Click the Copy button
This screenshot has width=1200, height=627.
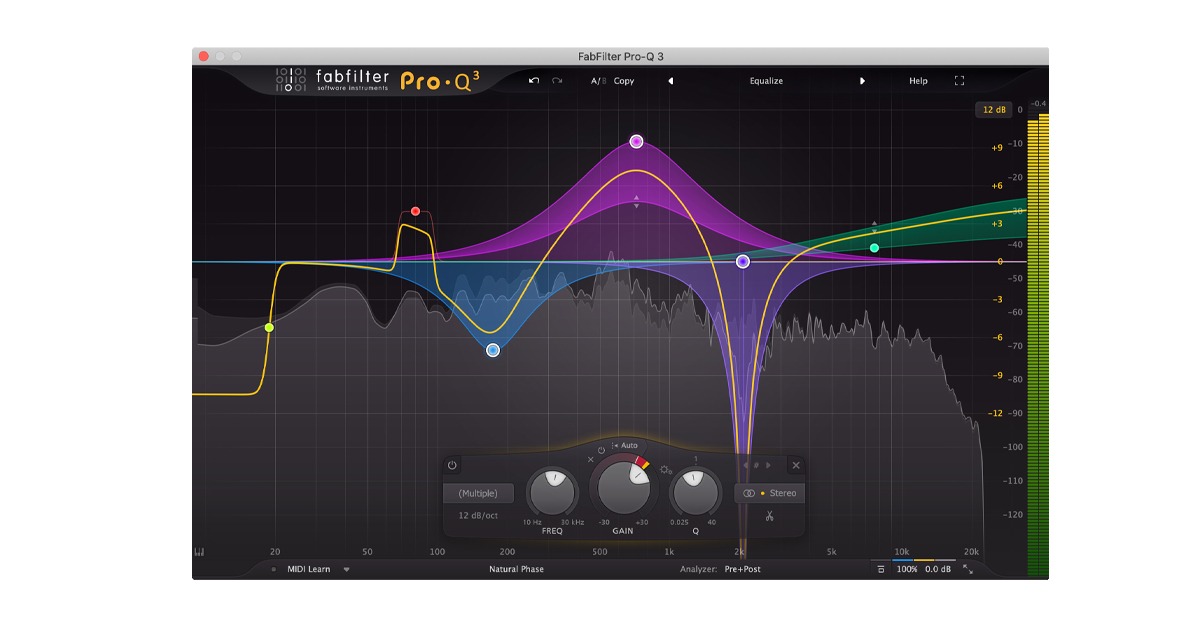624,81
